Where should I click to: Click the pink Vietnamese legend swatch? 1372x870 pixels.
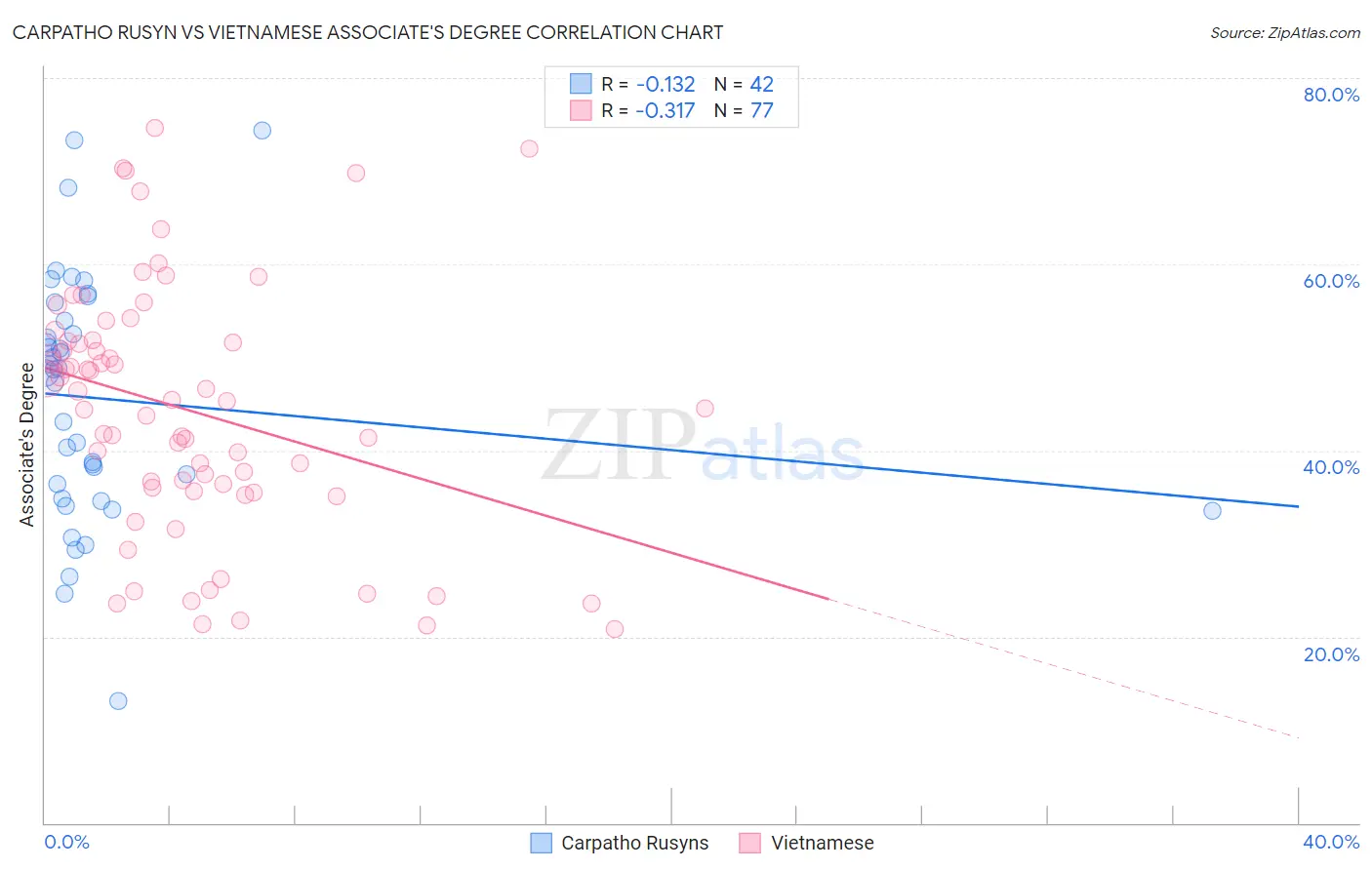point(749,843)
